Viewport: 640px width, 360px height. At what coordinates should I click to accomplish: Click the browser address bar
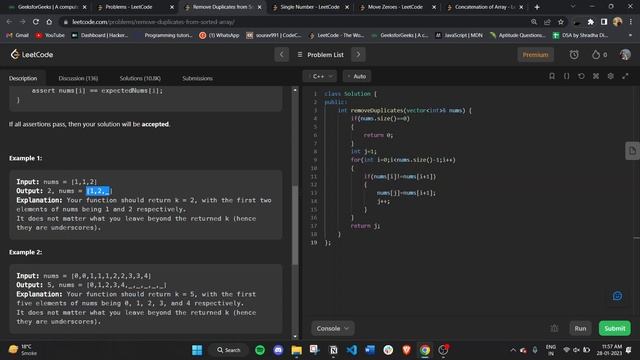coord(294,22)
